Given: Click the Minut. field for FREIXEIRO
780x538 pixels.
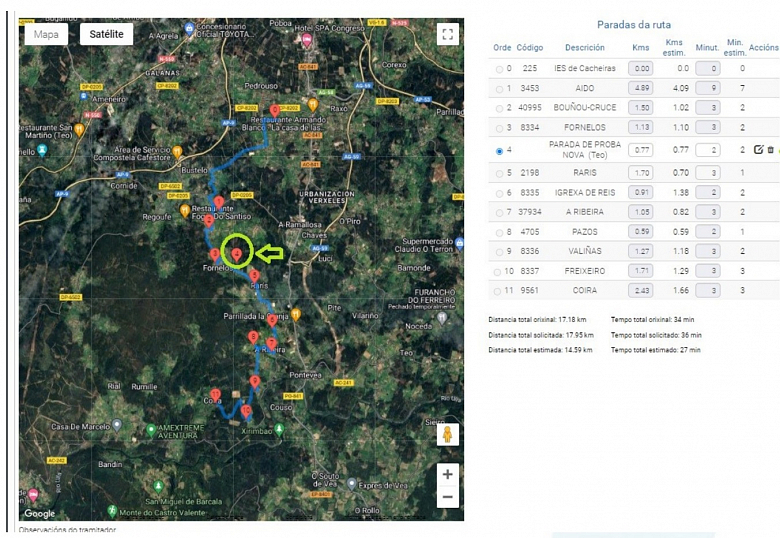Looking at the screenshot, I should click(707, 271).
